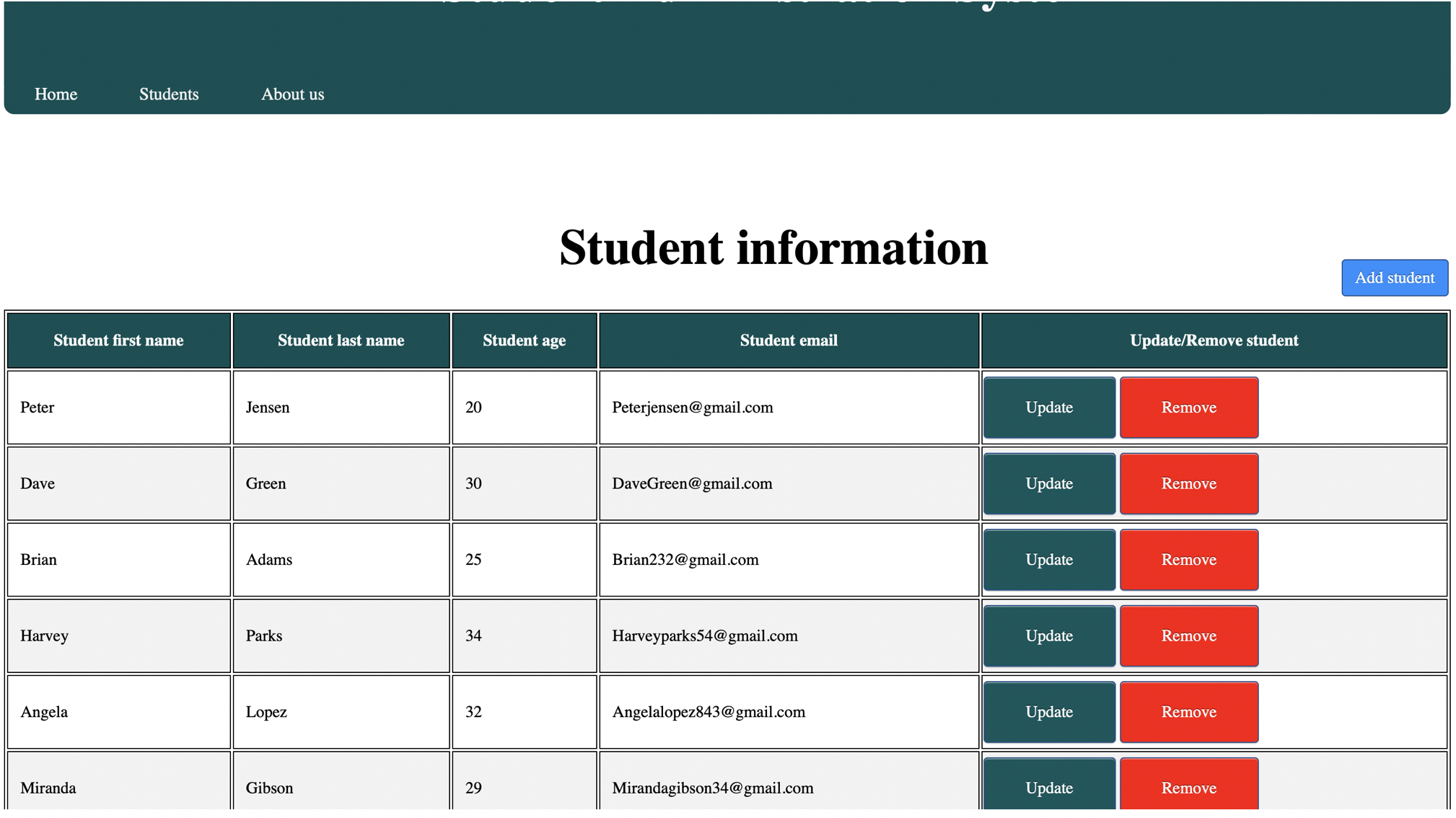Select the Peterjensen@gmail.com email cell

789,408
